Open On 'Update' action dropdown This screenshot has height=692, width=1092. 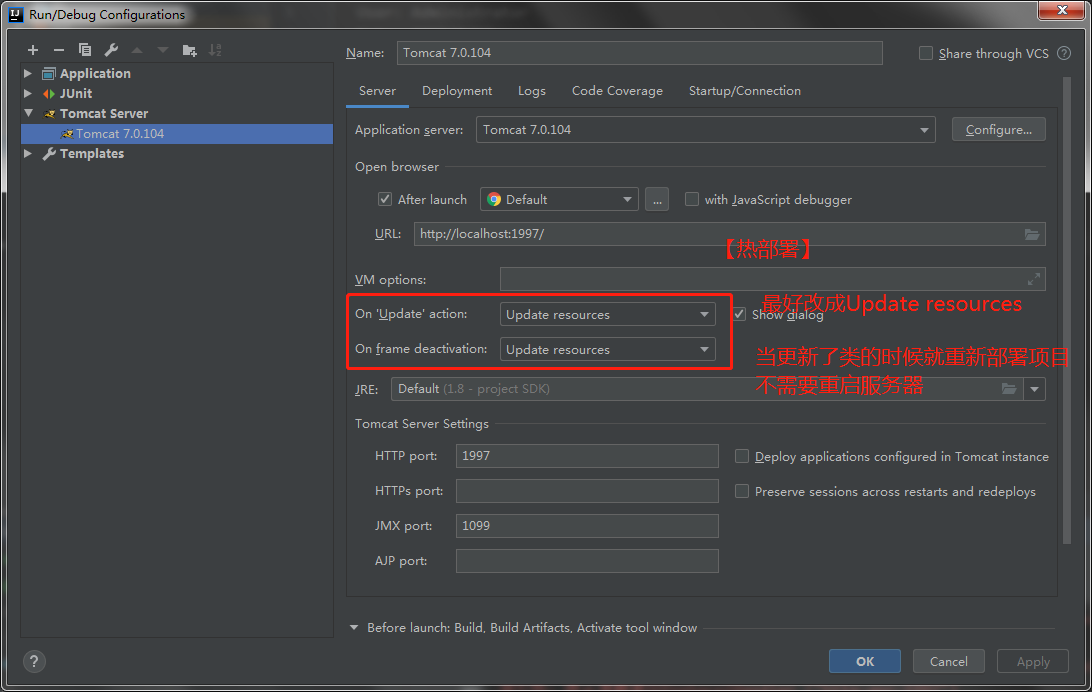[607, 314]
